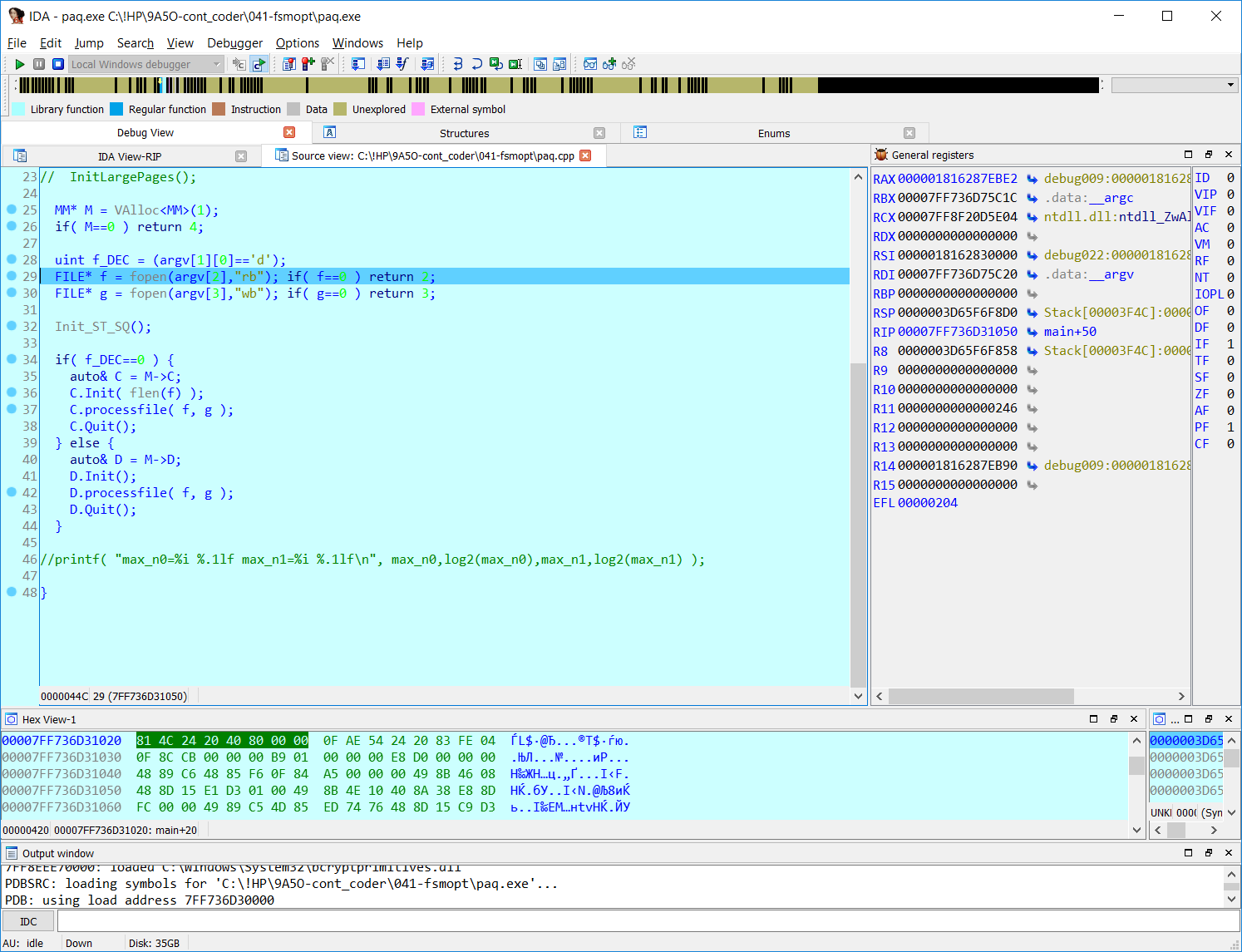The image size is (1242, 952).
Task: Click the add watch glasses icon
Action: pos(609,64)
